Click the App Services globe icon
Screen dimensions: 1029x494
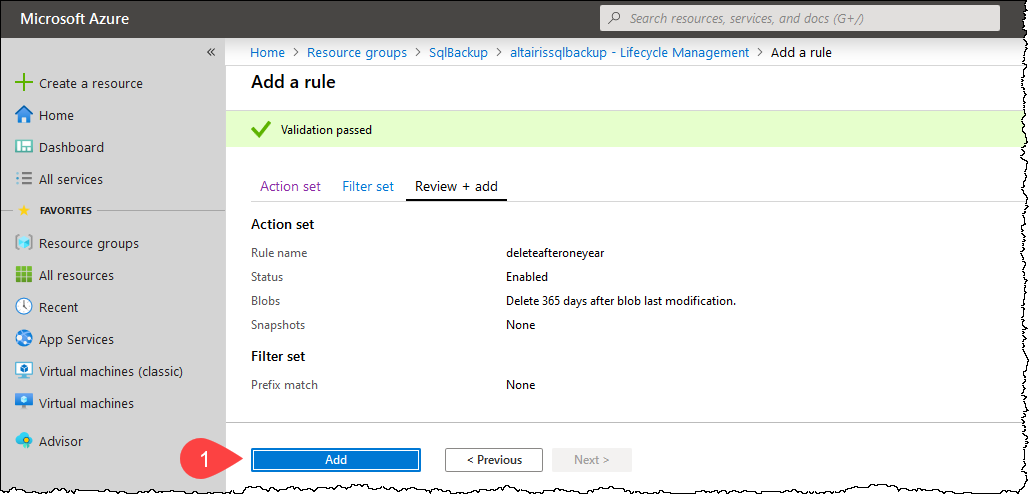24,339
